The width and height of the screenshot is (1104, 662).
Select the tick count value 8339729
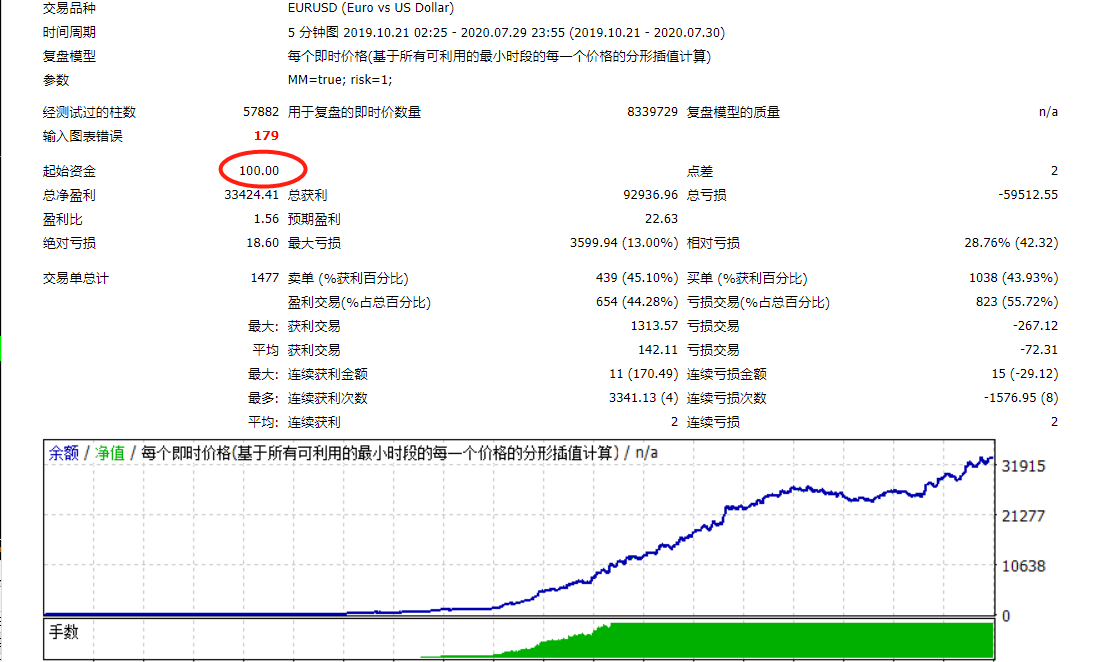click(652, 112)
